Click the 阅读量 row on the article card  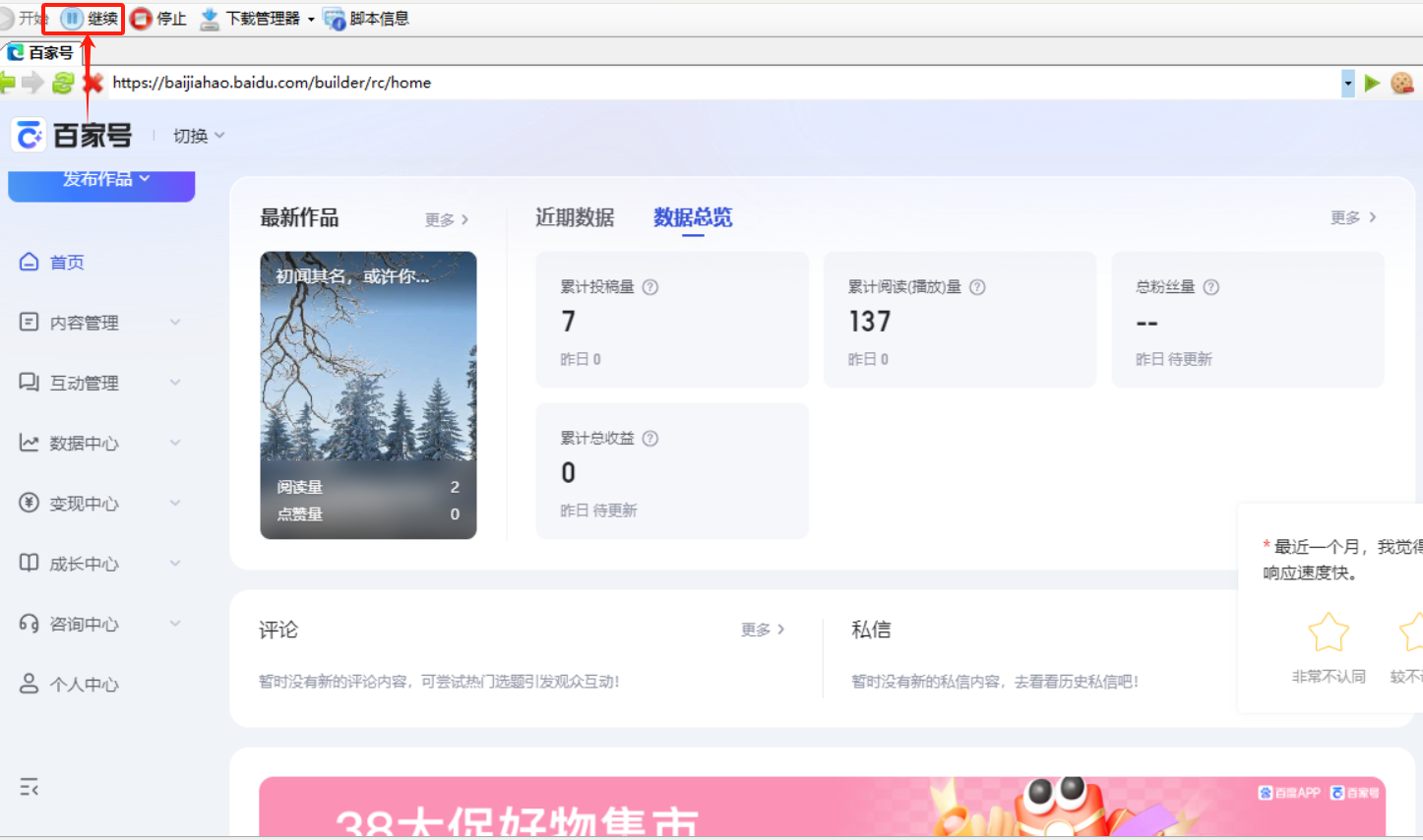368,487
